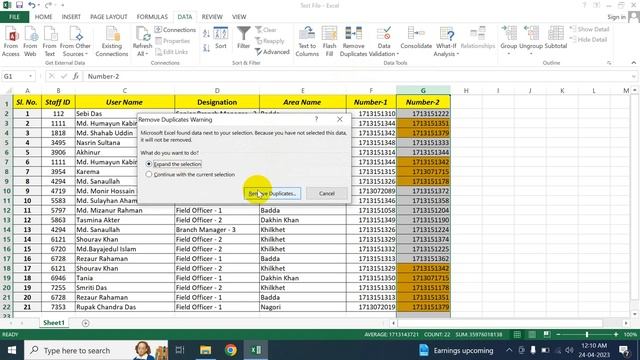Viewport: 640px width, 360px height.
Task: Switch to the FORMULAS tab
Action: point(152,17)
